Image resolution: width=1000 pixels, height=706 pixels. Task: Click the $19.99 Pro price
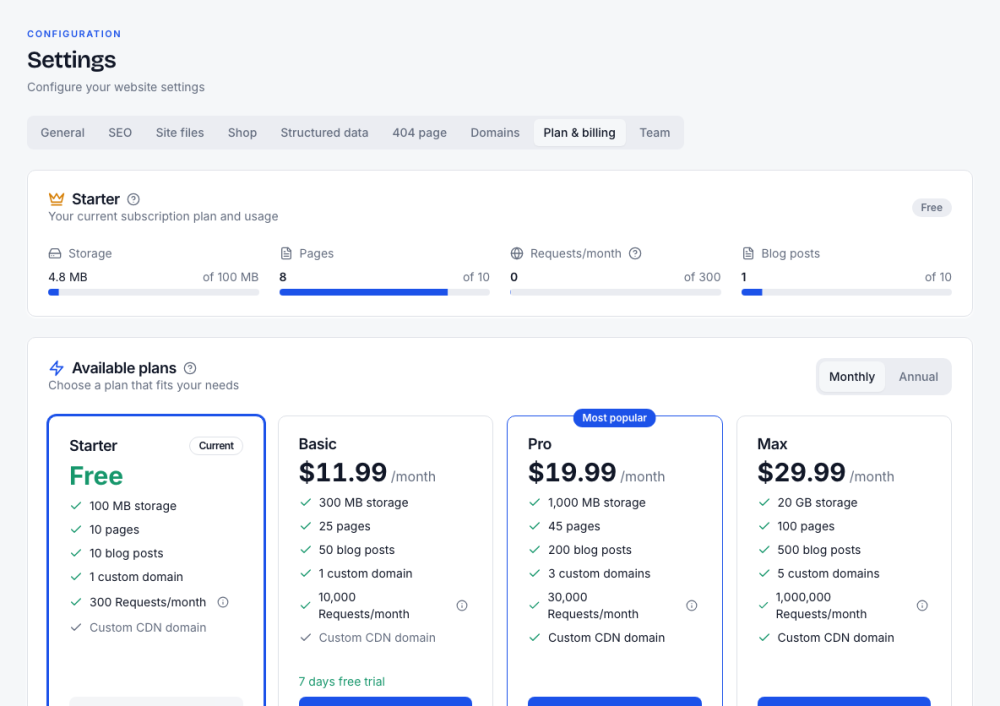tap(572, 473)
